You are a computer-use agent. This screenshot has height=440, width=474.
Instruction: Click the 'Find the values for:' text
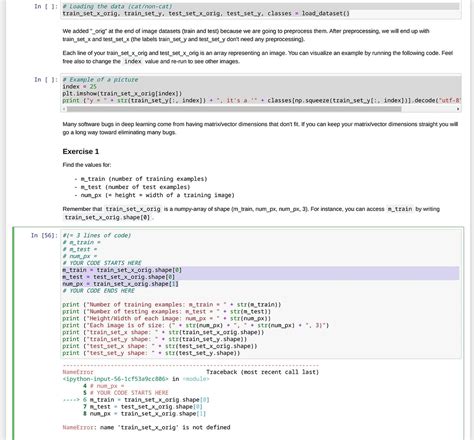[x=87, y=165]
